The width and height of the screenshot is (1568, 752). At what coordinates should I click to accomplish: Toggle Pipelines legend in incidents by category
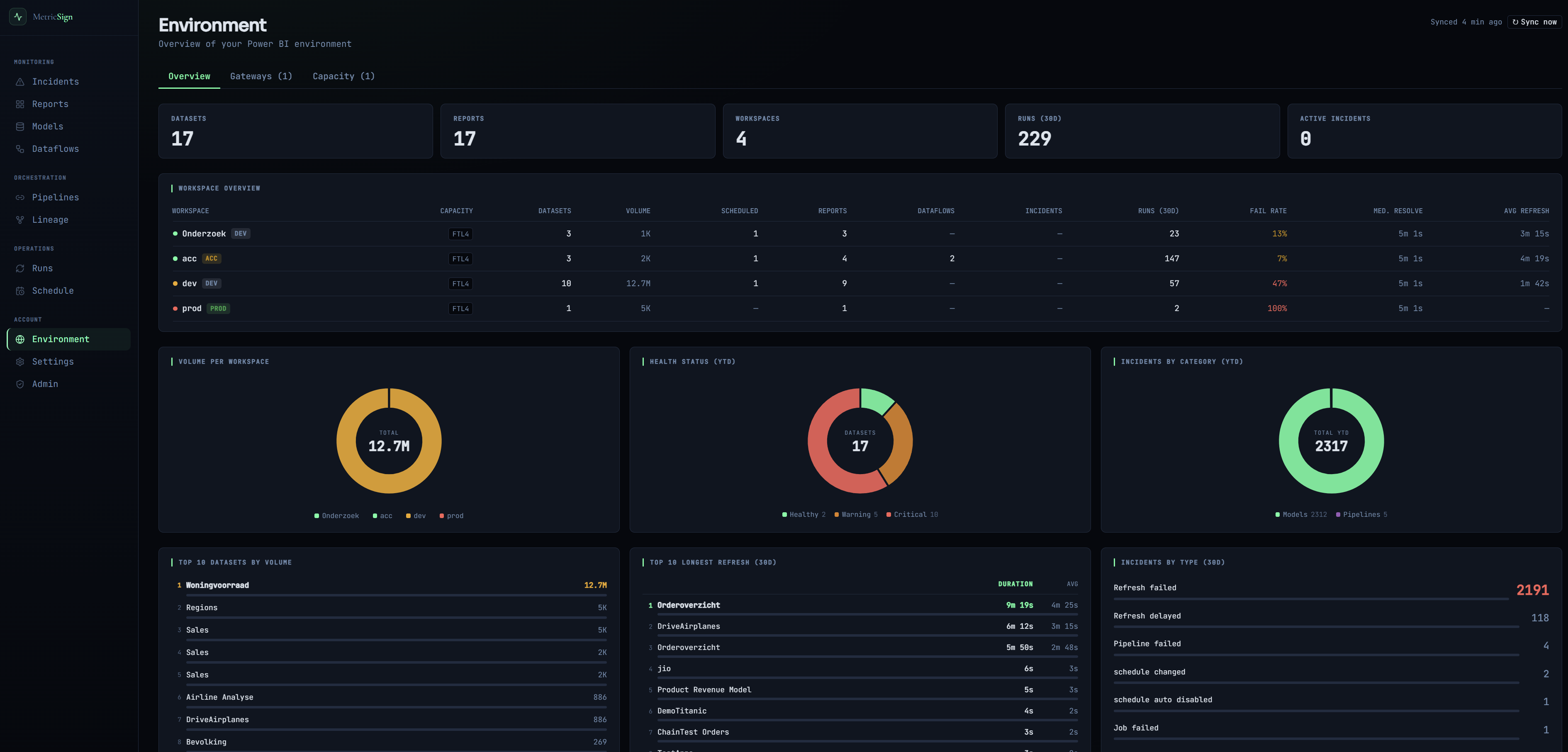(1361, 515)
